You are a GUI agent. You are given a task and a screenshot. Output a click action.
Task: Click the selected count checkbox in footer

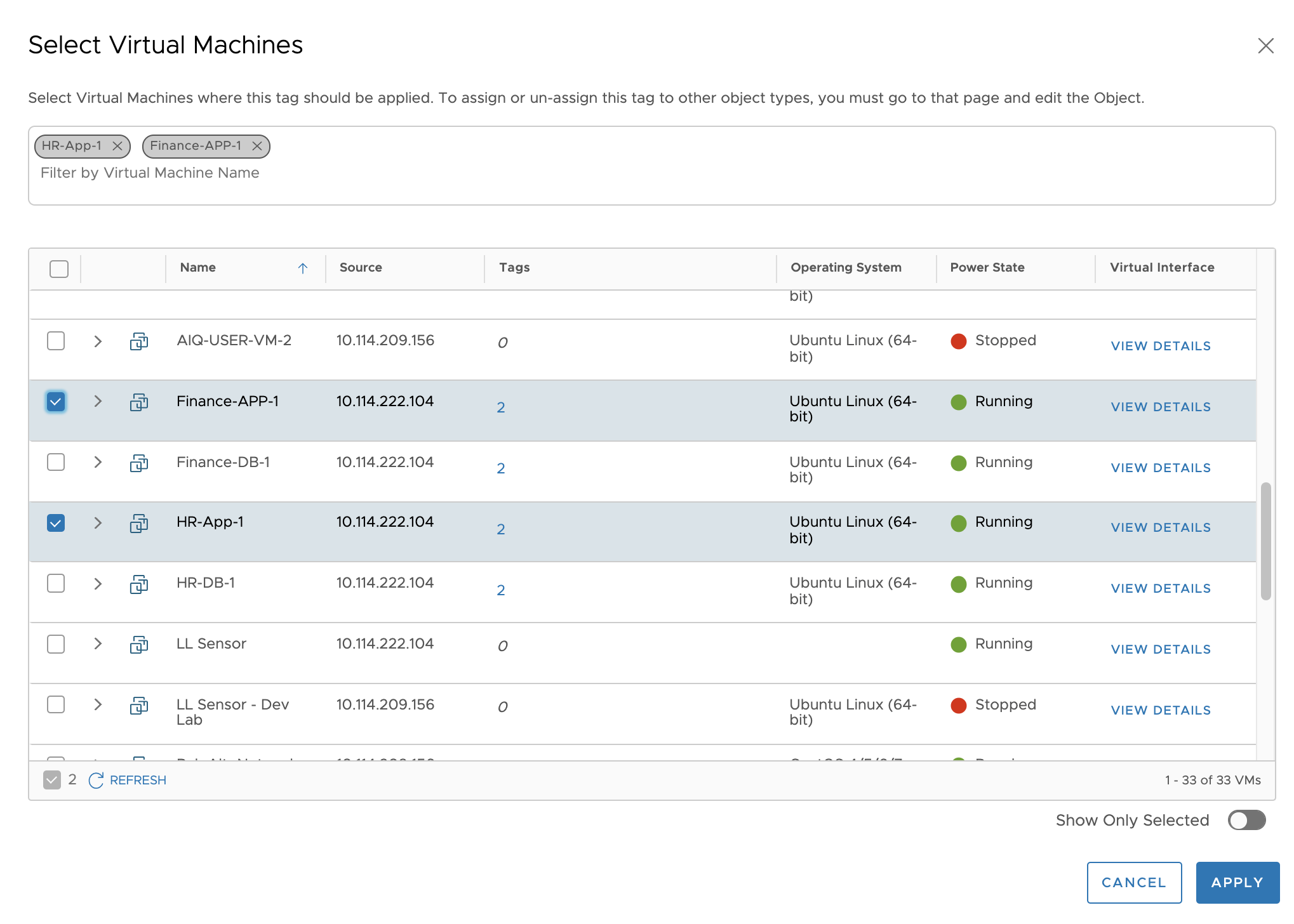pyautogui.click(x=52, y=780)
